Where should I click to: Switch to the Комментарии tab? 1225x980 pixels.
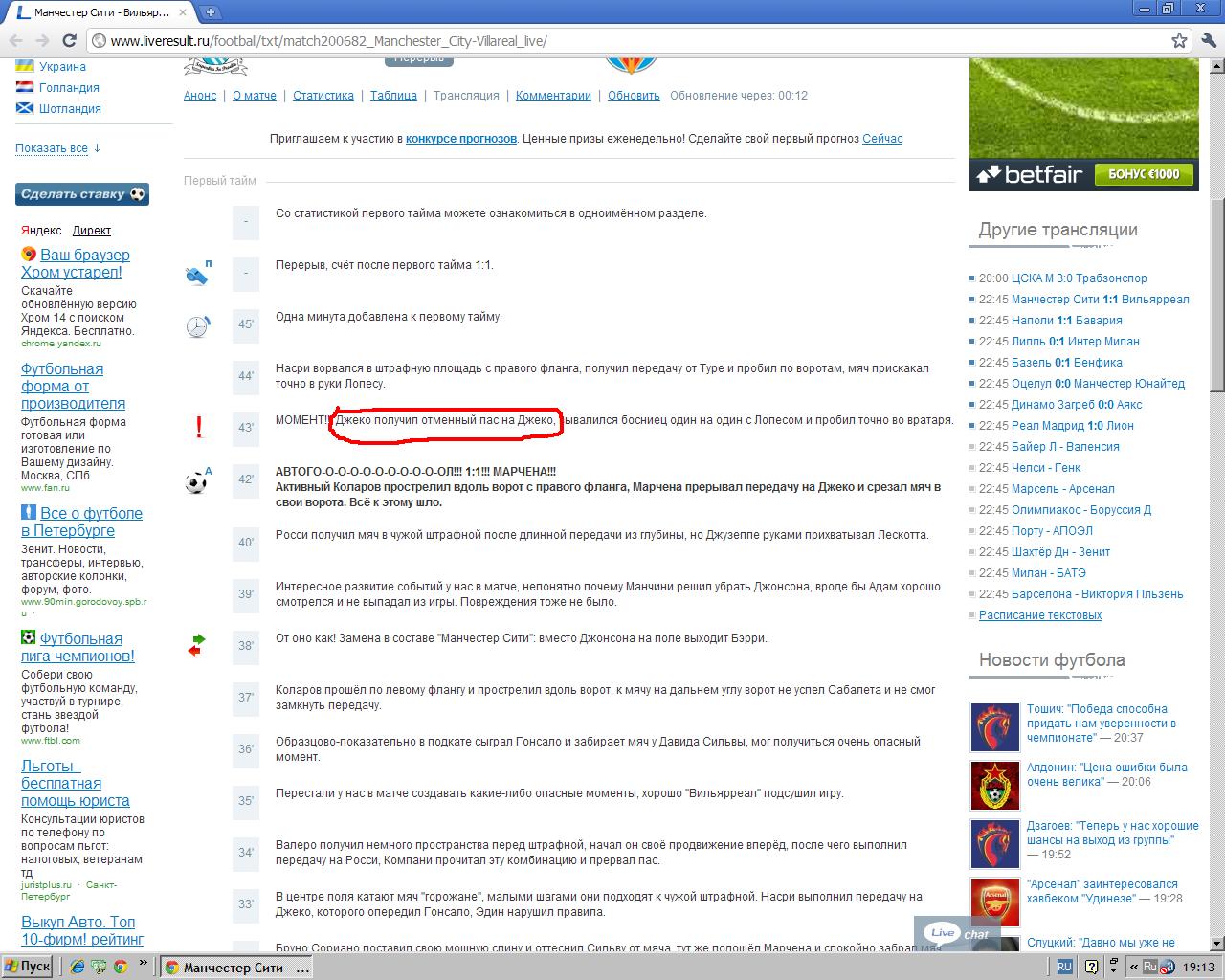coord(553,96)
